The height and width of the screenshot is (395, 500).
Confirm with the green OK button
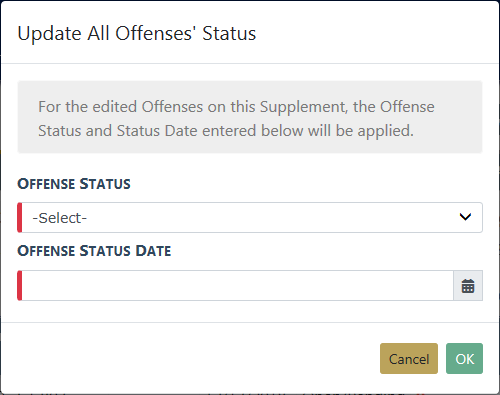pyautogui.click(x=464, y=359)
